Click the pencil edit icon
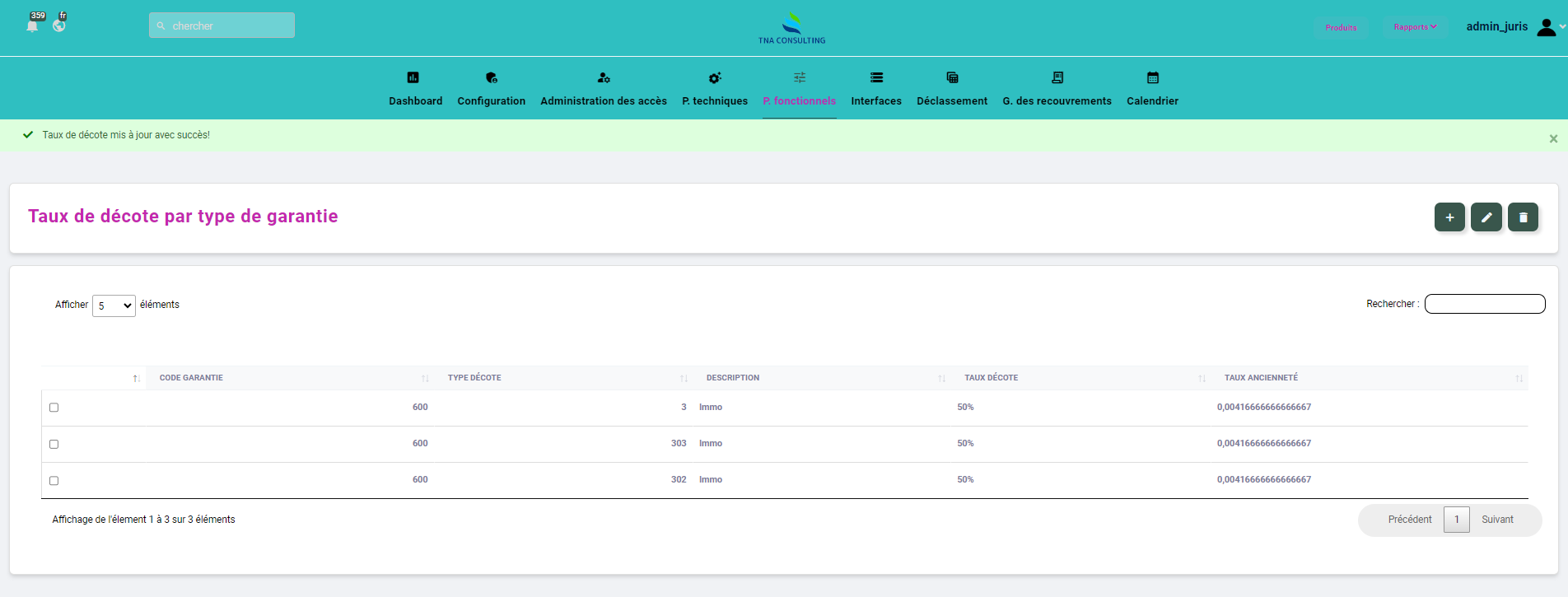This screenshot has width=1568, height=597. point(1486,217)
